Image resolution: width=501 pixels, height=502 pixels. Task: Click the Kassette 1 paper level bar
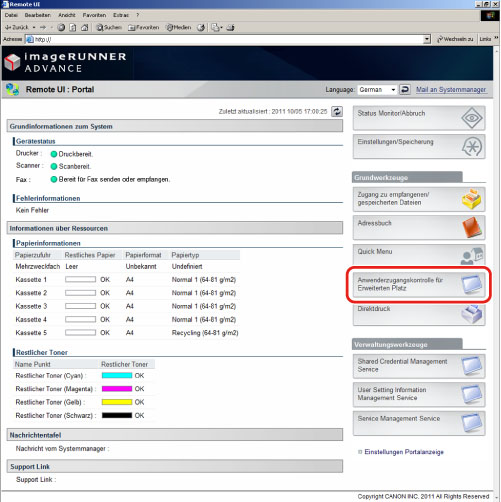[x=80, y=280]
